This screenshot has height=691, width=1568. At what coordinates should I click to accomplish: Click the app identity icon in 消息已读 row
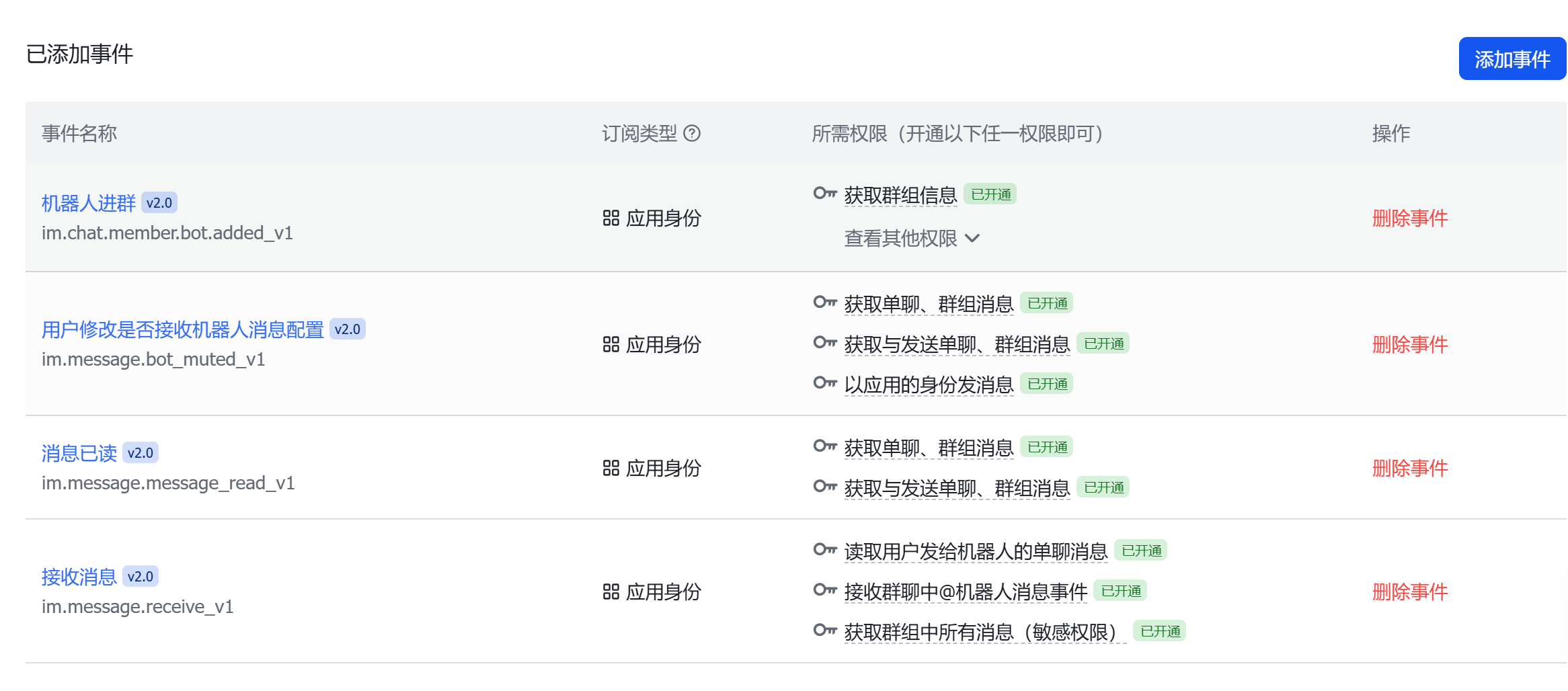tap(611, 468)
